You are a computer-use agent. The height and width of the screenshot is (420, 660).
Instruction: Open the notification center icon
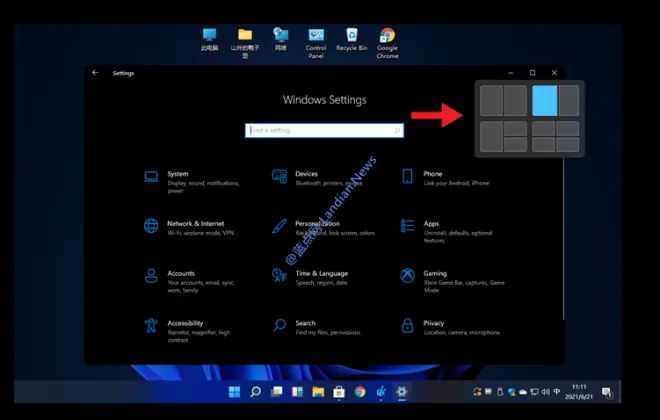tap(607, 392)
